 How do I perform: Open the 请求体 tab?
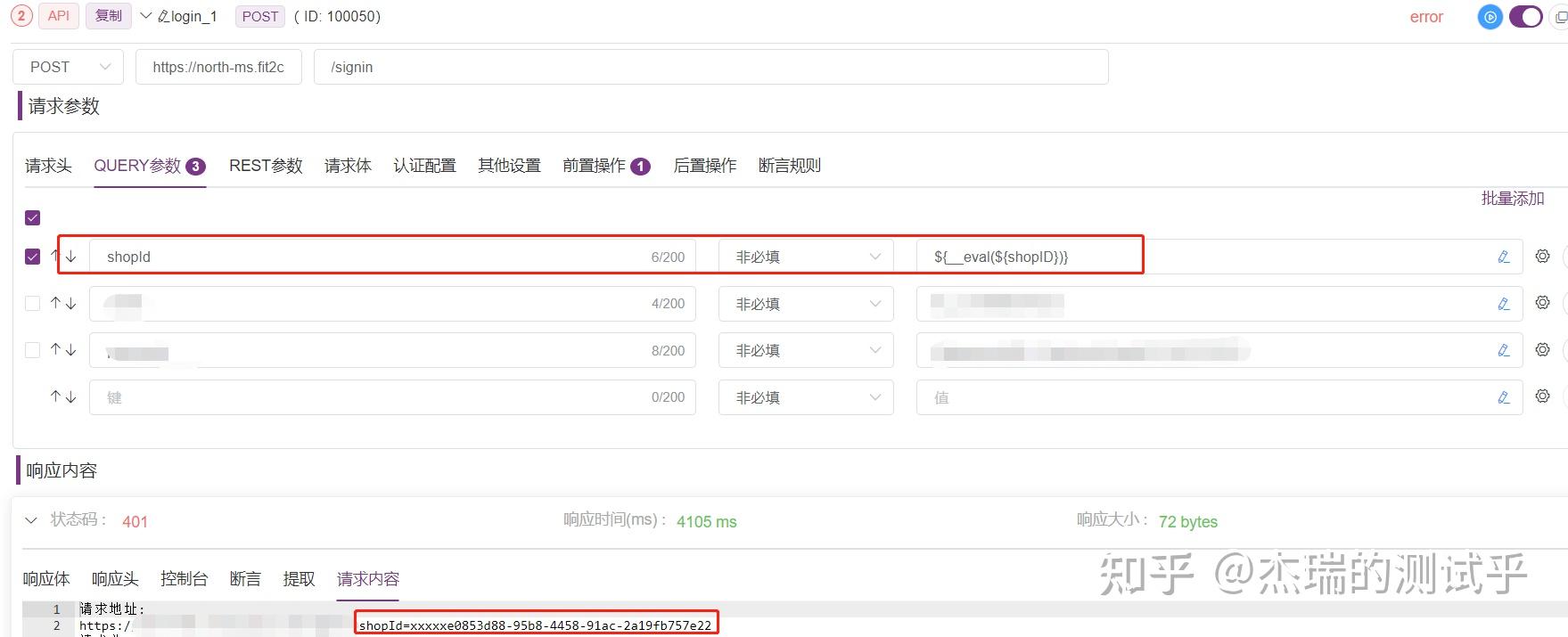click(348, 166)
